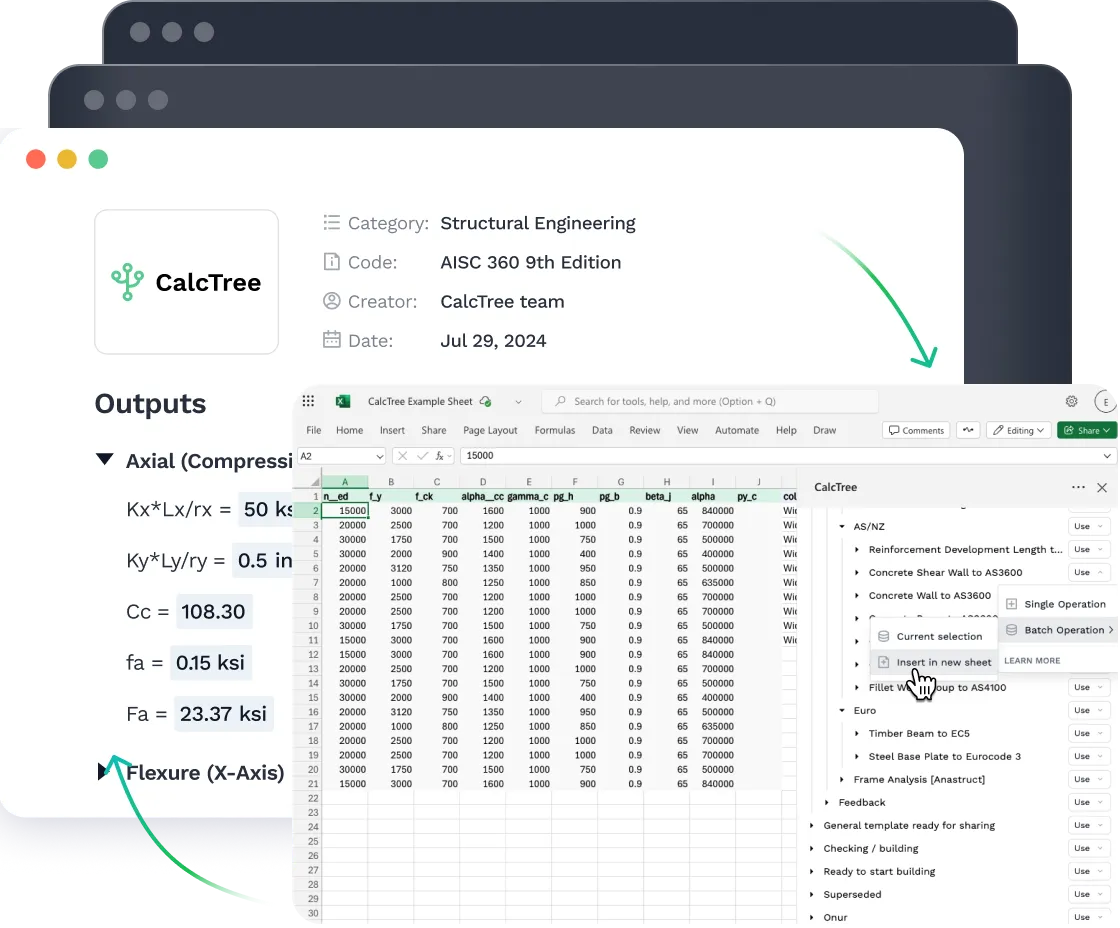1120x928 pixels.
Task: Click the cloud saved status icon
Action: coord(486,401)
